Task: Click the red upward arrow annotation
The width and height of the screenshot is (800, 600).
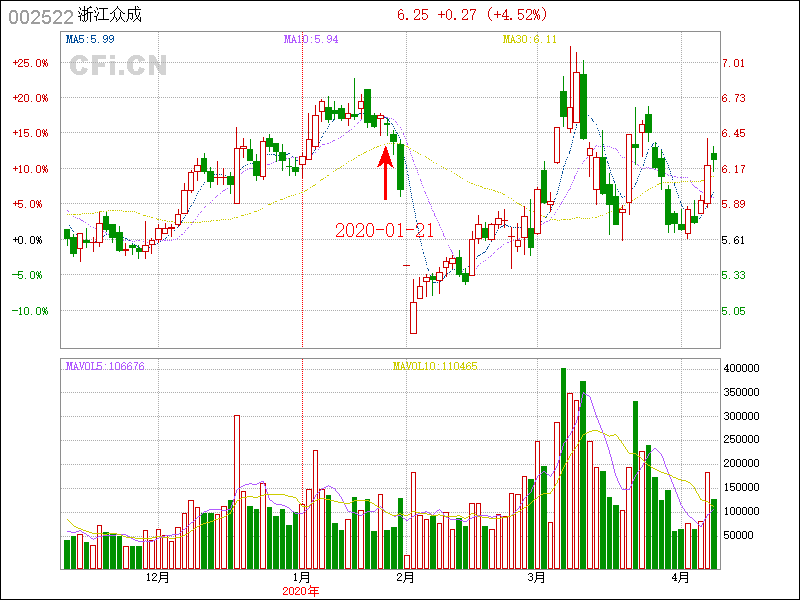Action: [x=384, y=173]
